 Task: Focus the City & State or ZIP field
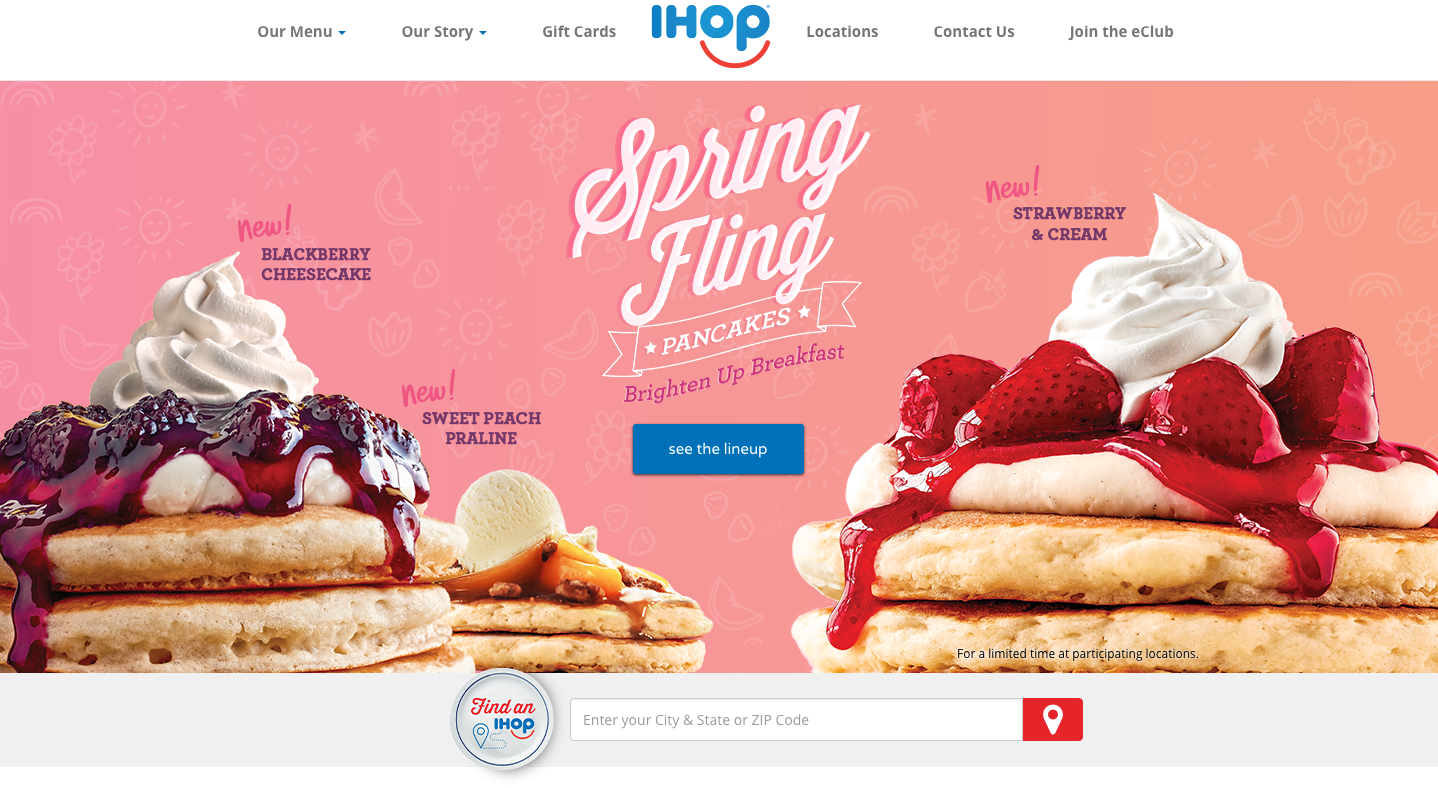coord(796,720)
